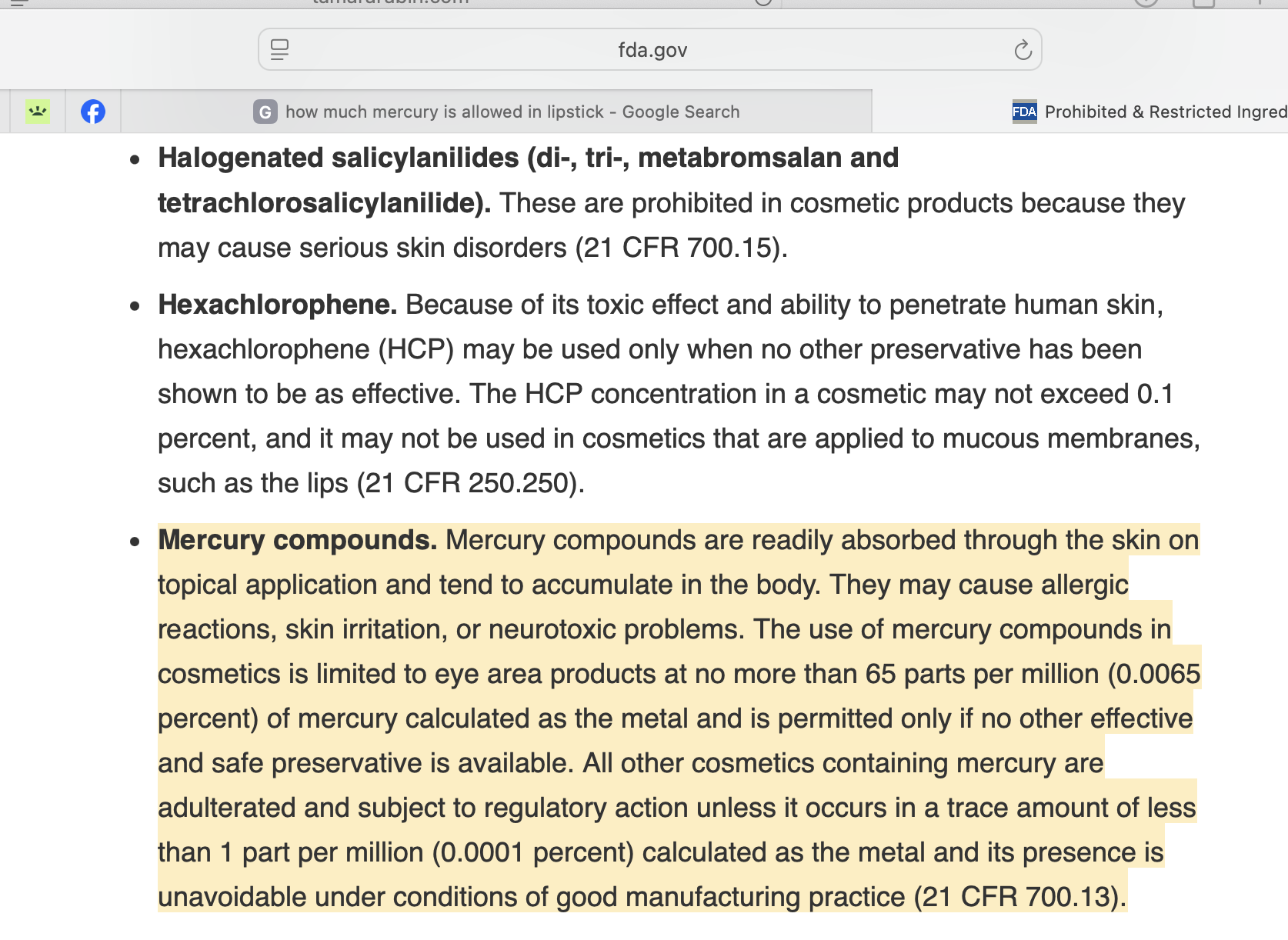The height and width of the screenshot is (940, 1288).
Task: Click the 'Halogenated salicylanilides' bold heading
Action: (x=339, y=158)
